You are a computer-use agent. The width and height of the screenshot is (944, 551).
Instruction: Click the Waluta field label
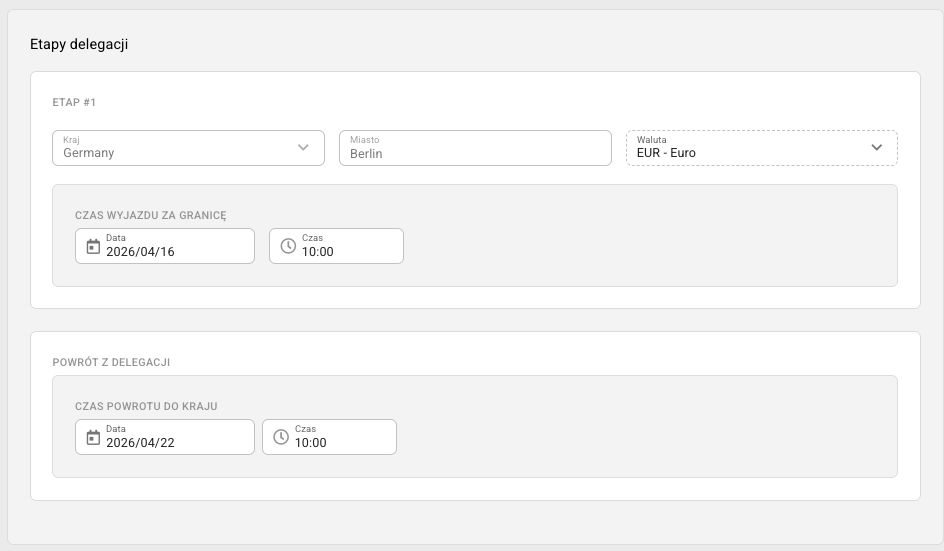(651, 140)
